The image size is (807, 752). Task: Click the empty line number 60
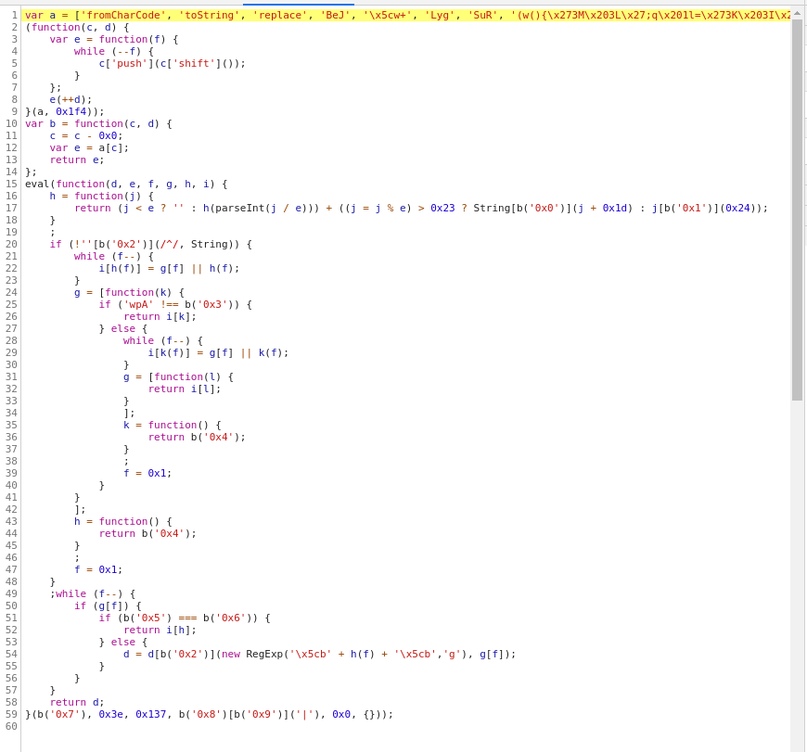point(11,726)
